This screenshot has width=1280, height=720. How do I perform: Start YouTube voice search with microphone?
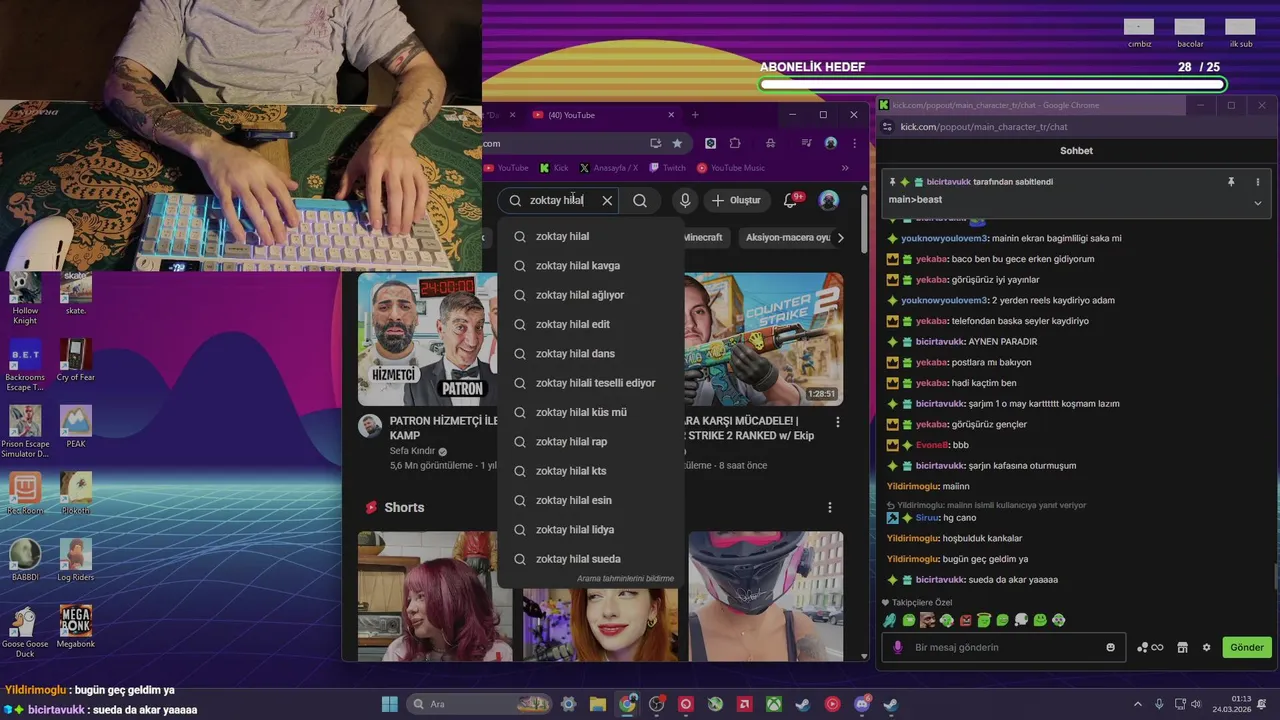coord(685,200)
